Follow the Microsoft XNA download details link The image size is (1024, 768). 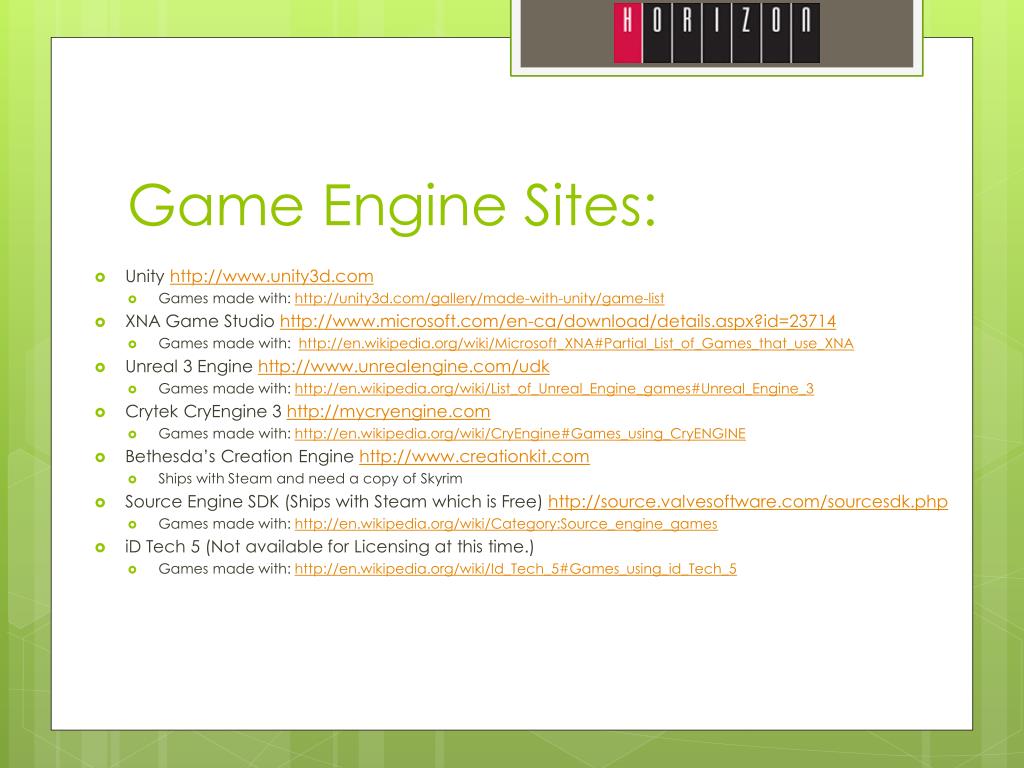coord(558,321)
